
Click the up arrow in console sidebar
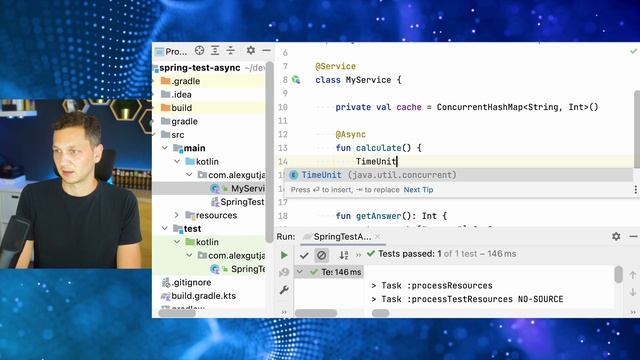(633, 275)
